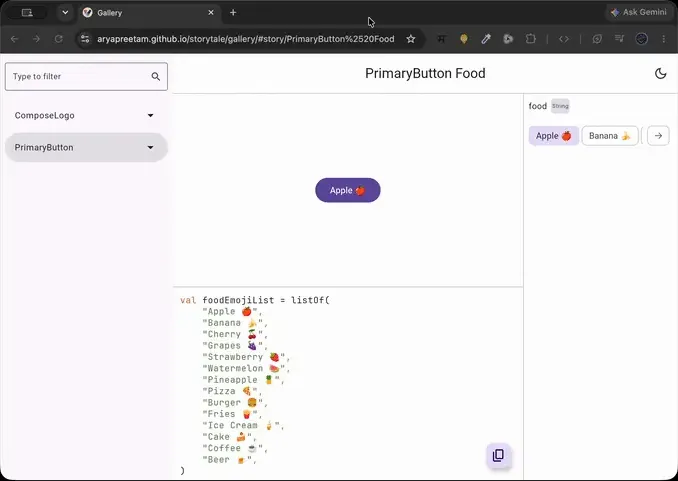Click the purple Apple preview button
678x481 pixels.
[348, 190]
